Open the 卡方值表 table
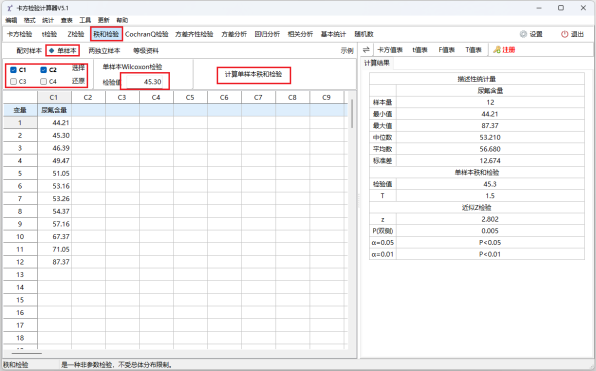This screenshot has height=371, width=596. 390,50
